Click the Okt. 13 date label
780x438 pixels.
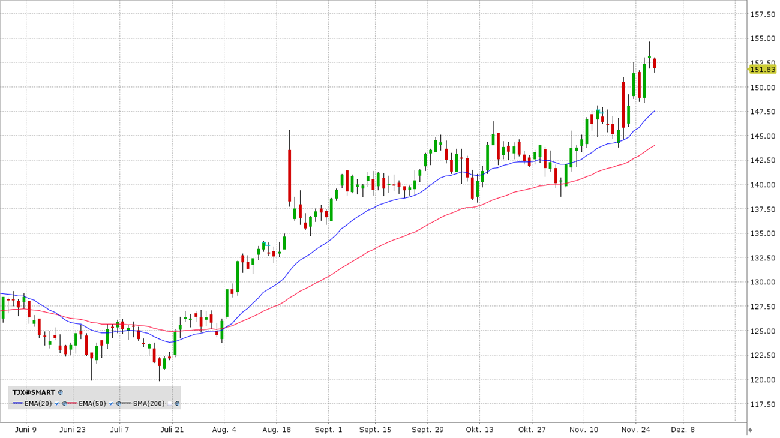point(480,430)
